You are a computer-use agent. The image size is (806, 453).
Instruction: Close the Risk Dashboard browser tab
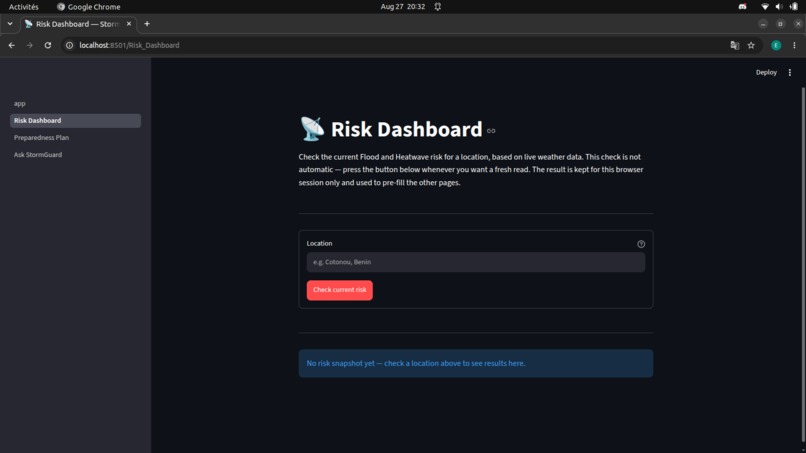click(x=129, y=24)
